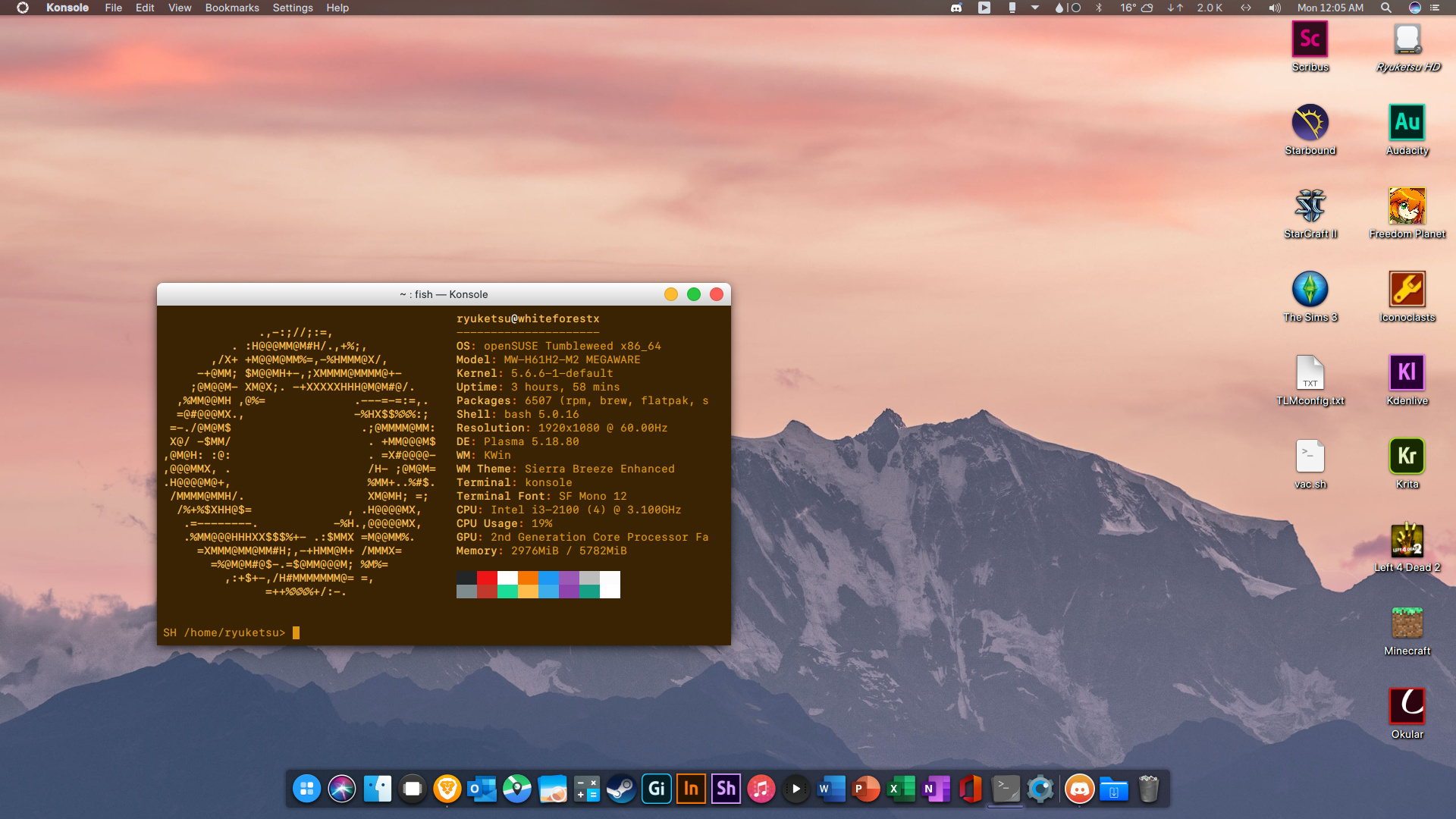Toggle the night color droplet indicator
Viewport: 1456px width, 819px height.
click(1059, 8)
